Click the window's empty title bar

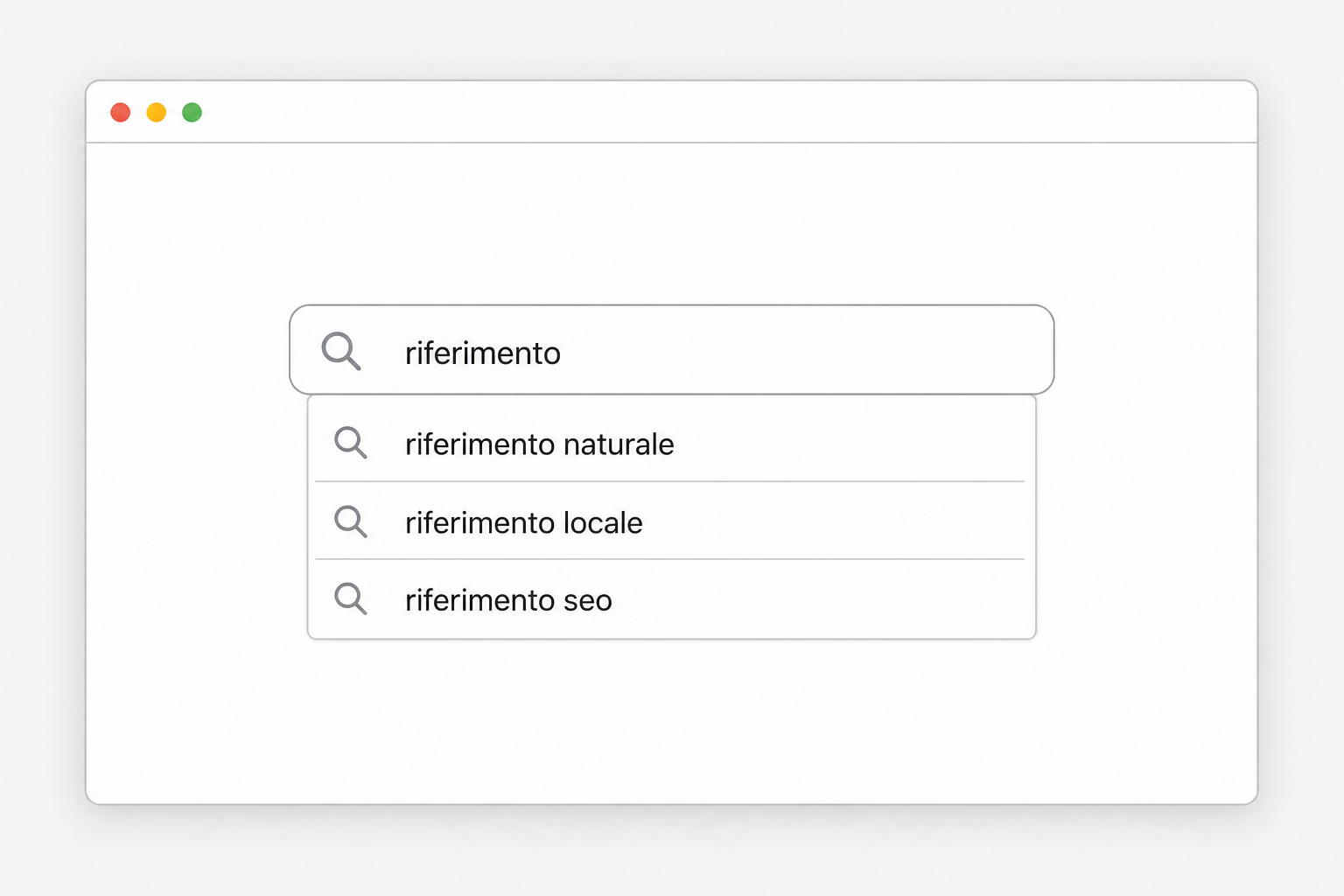click(726, 112)
